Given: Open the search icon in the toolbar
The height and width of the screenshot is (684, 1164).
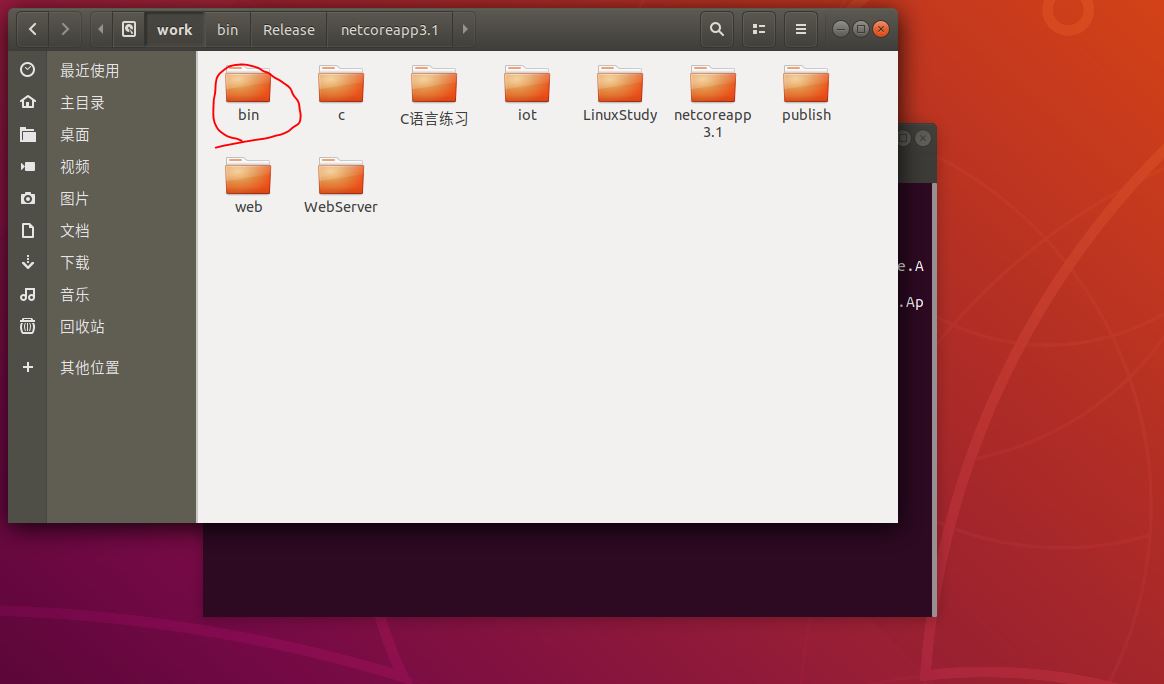Looking at the screenshot, I should 716,29.
